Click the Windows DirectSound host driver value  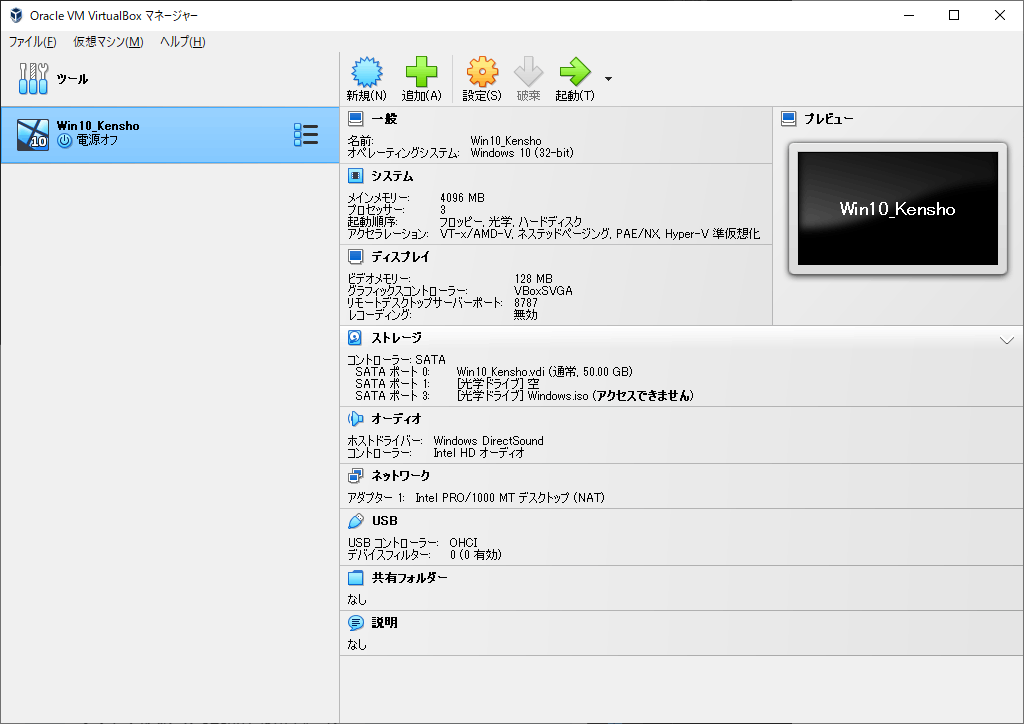(488, 441)
